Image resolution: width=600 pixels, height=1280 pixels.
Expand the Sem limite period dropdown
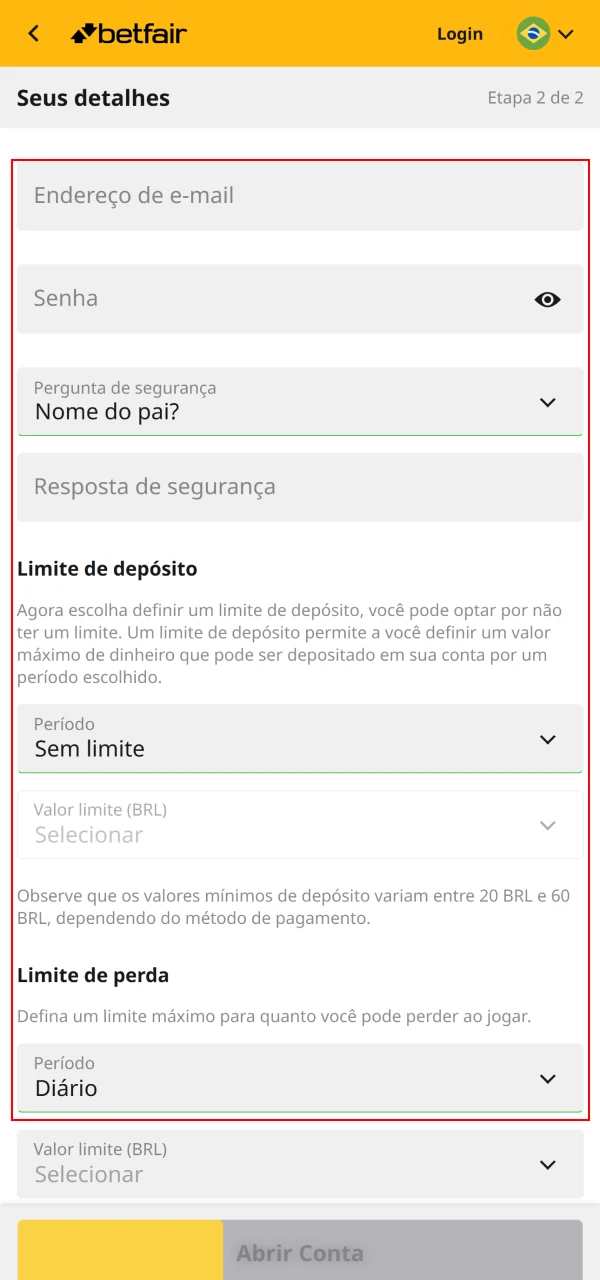tap(300, 739)
